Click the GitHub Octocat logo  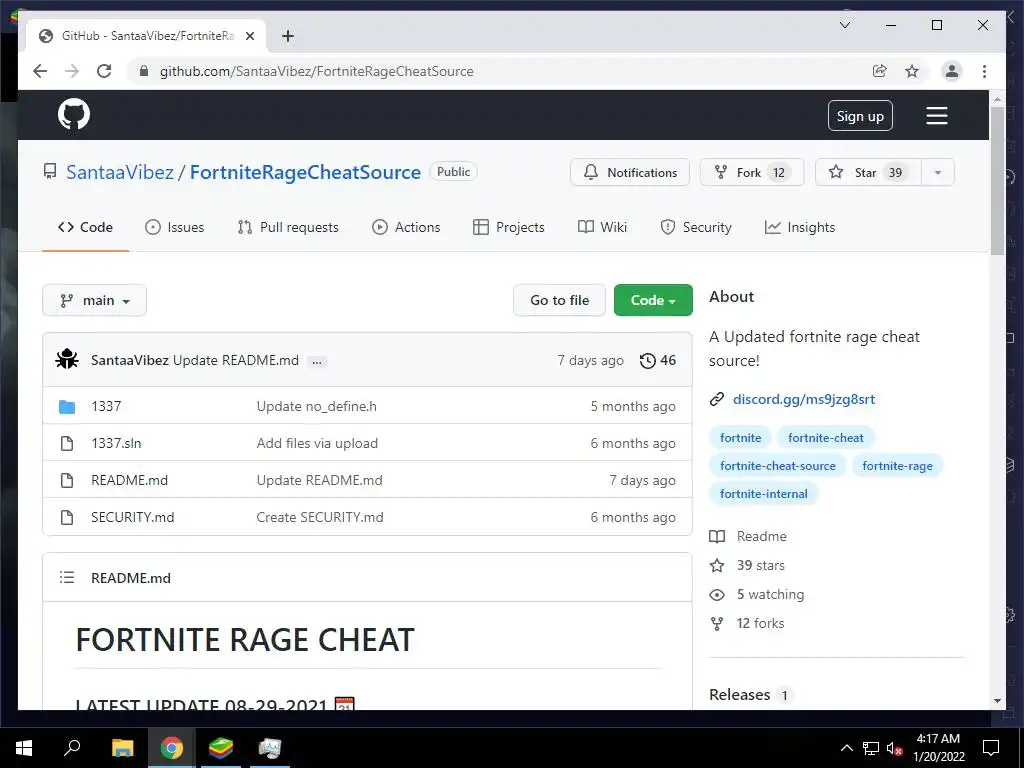(x=74, y=114)
